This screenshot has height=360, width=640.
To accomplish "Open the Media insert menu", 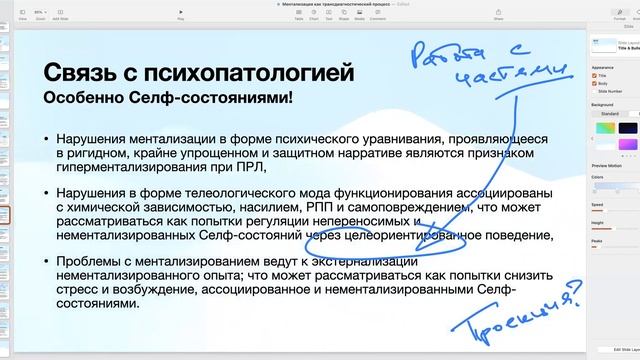I will pos(360,12).
